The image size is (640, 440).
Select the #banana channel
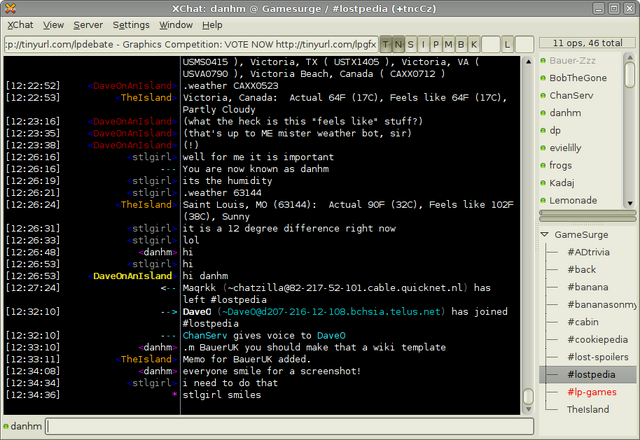click(x=588, y=287)
